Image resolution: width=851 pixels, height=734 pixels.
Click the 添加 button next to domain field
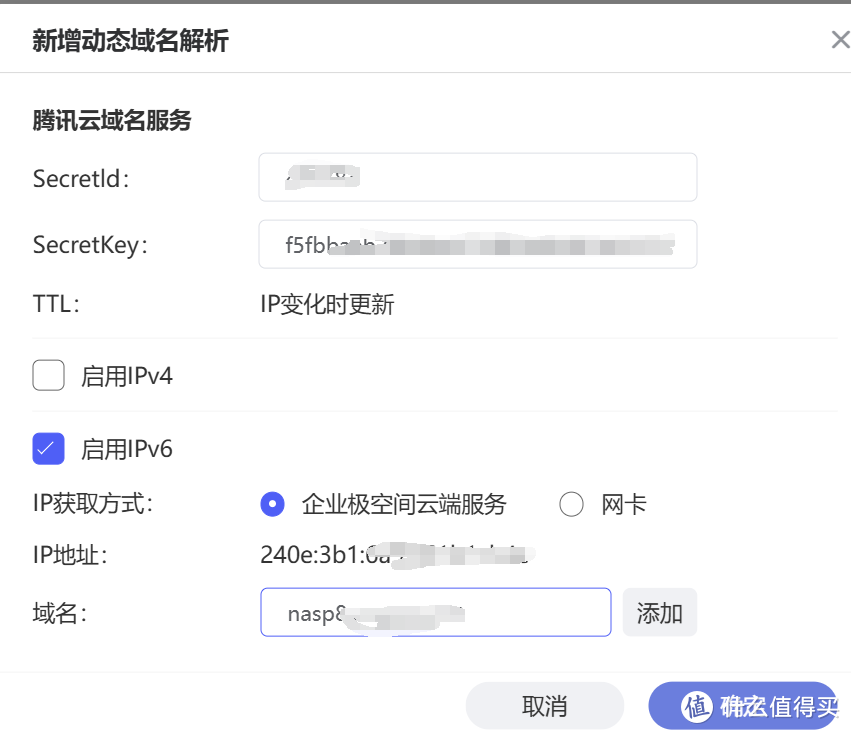(x=660, y=612)
